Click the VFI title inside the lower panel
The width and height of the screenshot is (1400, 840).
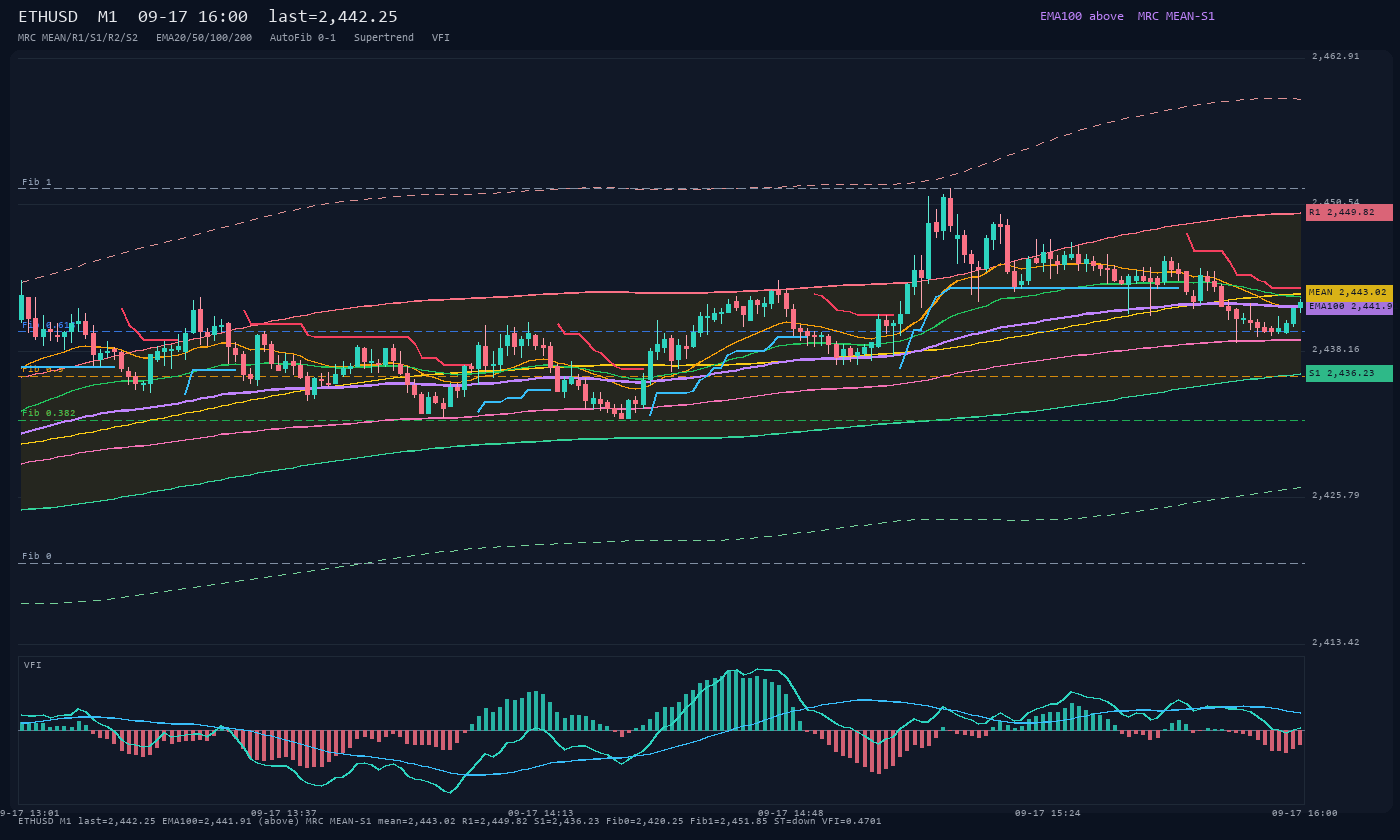[33, 665]
